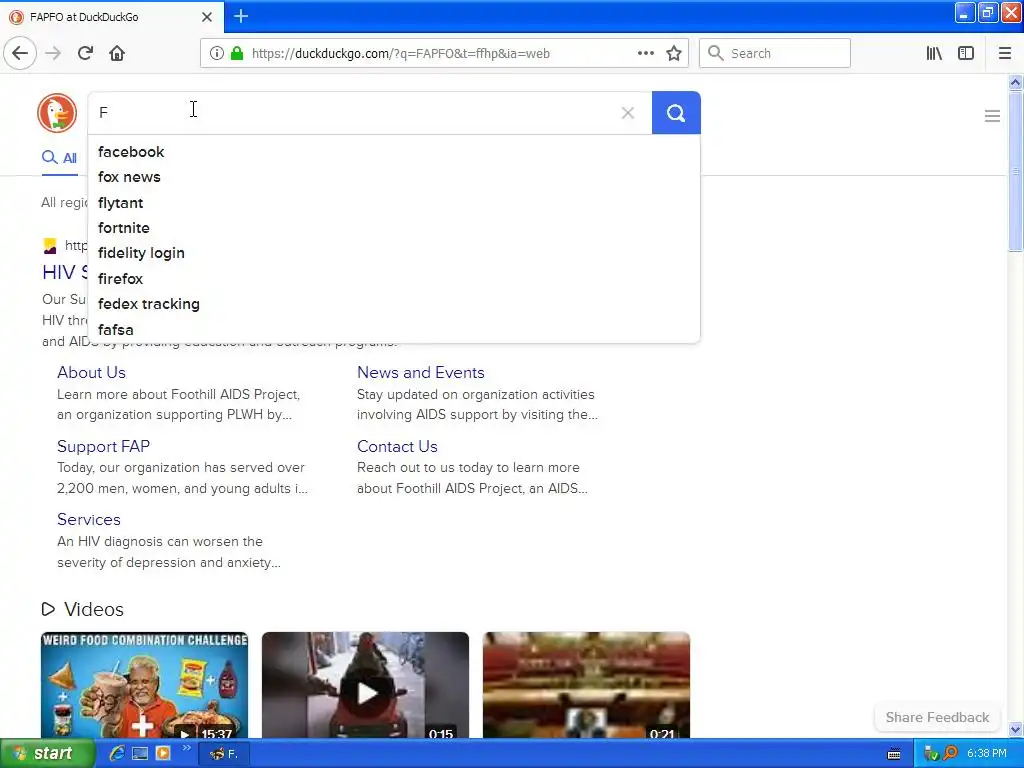
Task: Click the page scrollbar up arrow
Action: tap(1015, 82)
